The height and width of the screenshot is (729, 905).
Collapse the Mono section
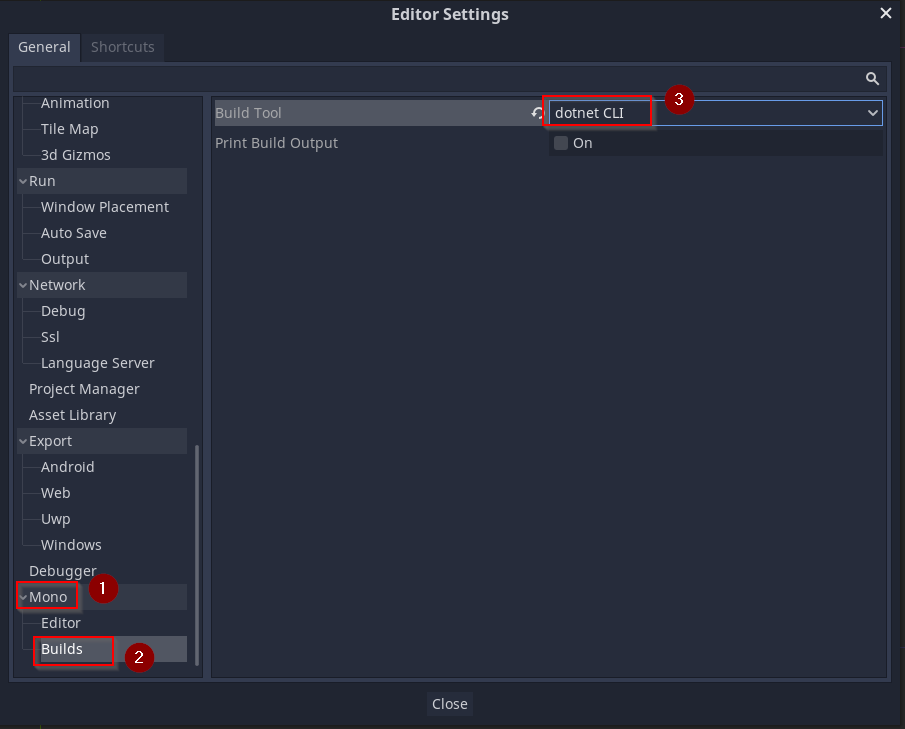(24, 596)
